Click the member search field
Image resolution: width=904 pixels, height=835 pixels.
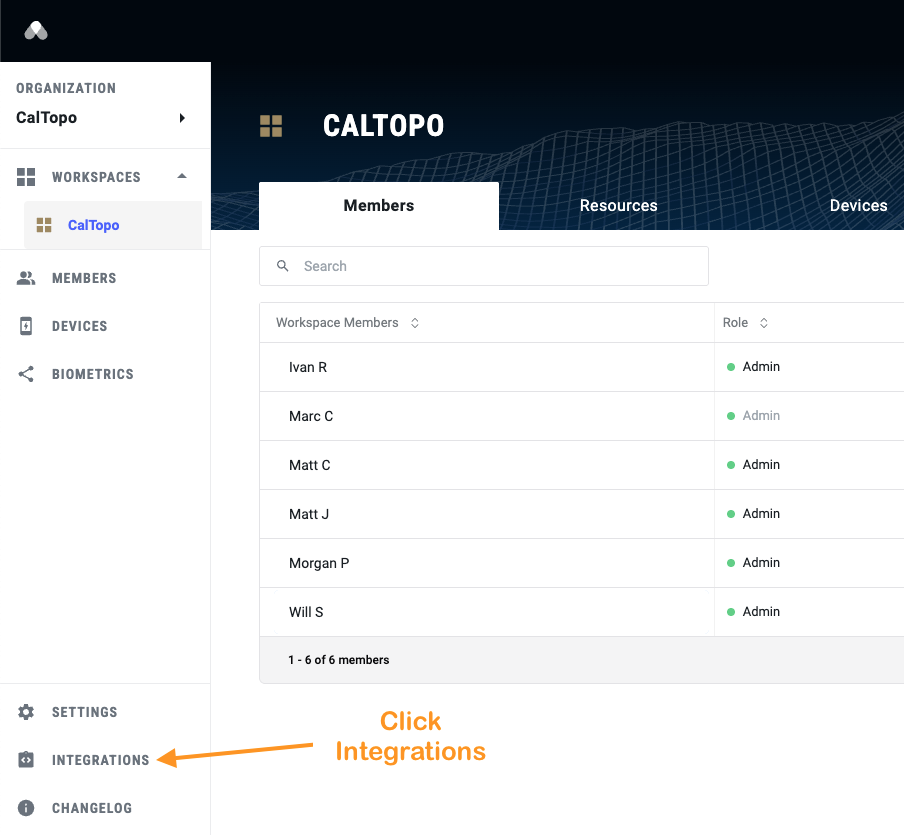point(484,266)
